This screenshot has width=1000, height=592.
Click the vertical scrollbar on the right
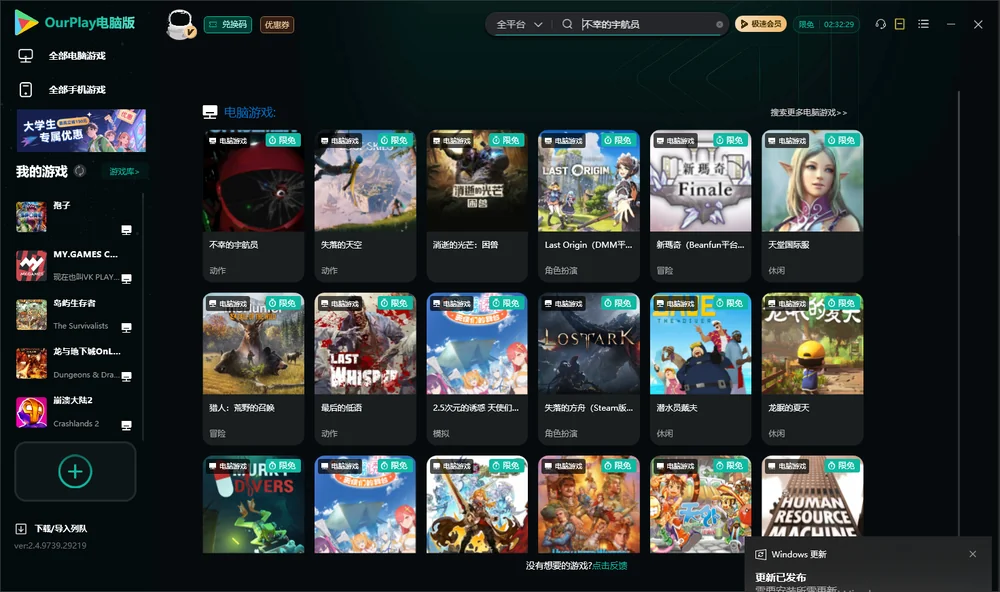click(958, 313)
